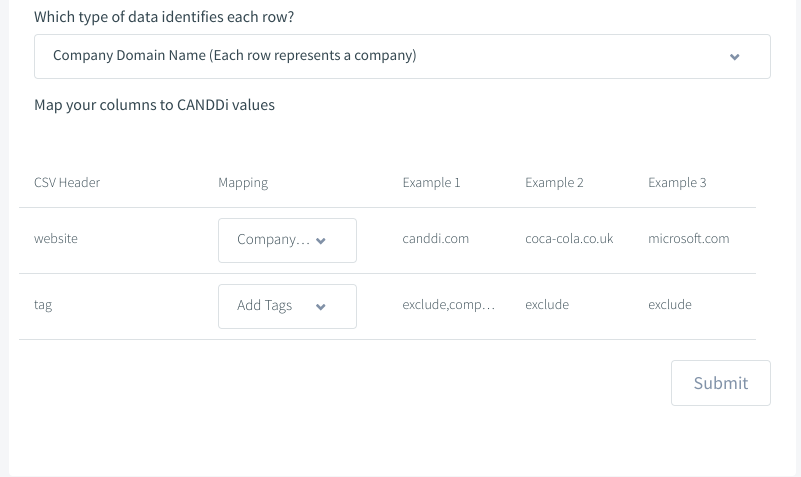Viewport: 801px width, 477px height.
Task: Click the CSV Header column title
Action: [67, 182]
